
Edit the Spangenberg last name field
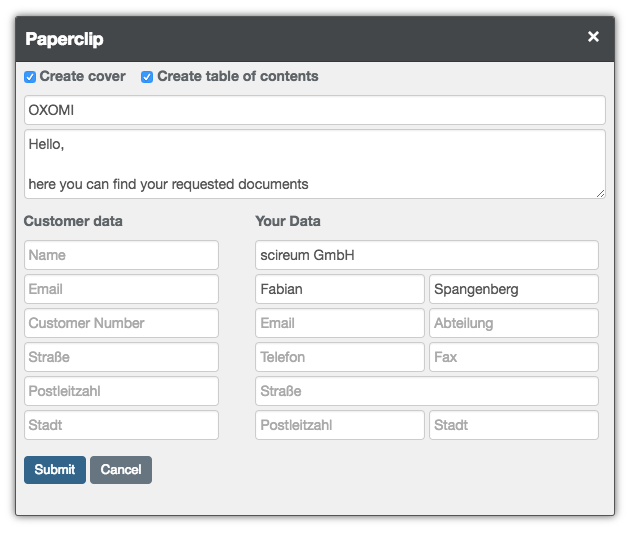[514, 289]
